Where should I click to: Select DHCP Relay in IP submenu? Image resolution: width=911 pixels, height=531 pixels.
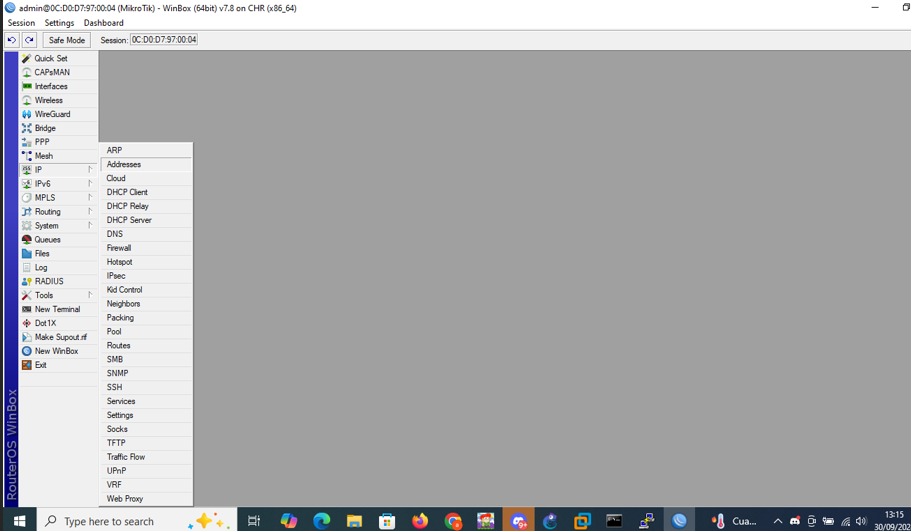[146, 206]
